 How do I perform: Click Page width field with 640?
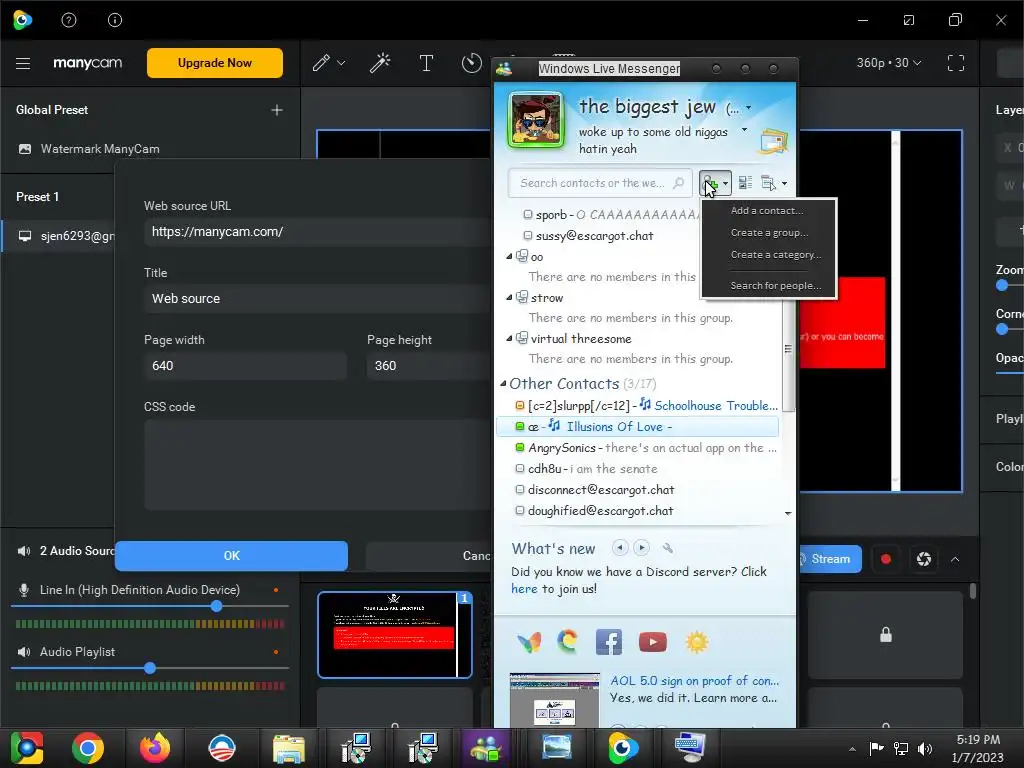(x=245, y=366)
